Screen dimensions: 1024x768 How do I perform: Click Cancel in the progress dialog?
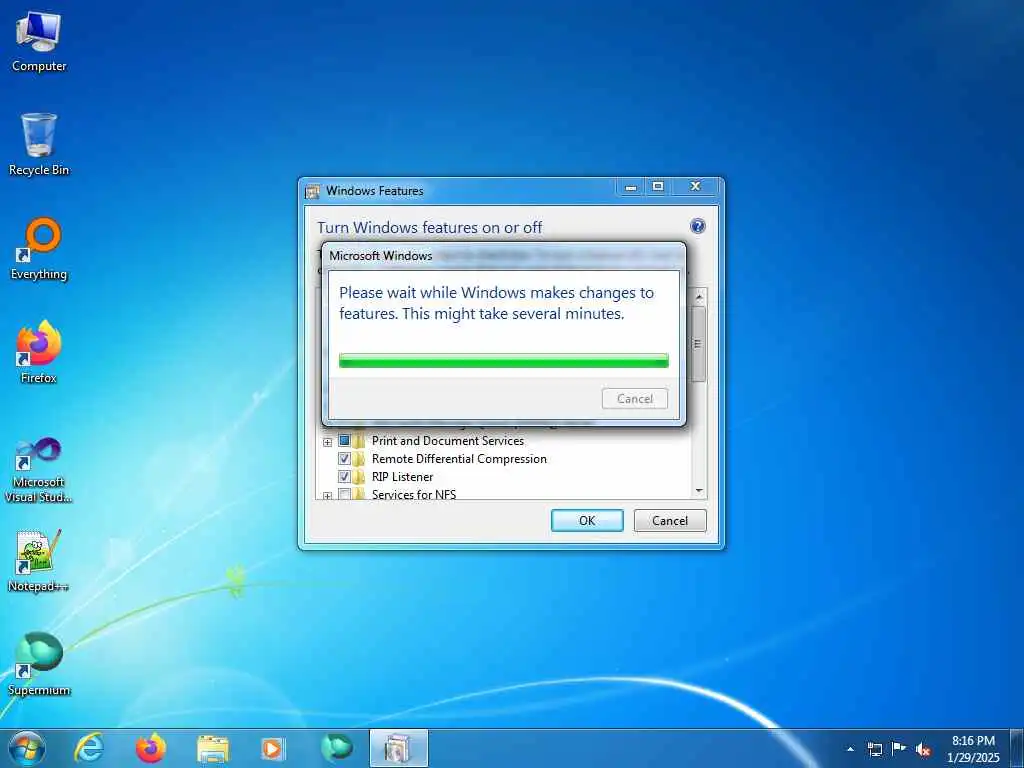tap(635, 399)
